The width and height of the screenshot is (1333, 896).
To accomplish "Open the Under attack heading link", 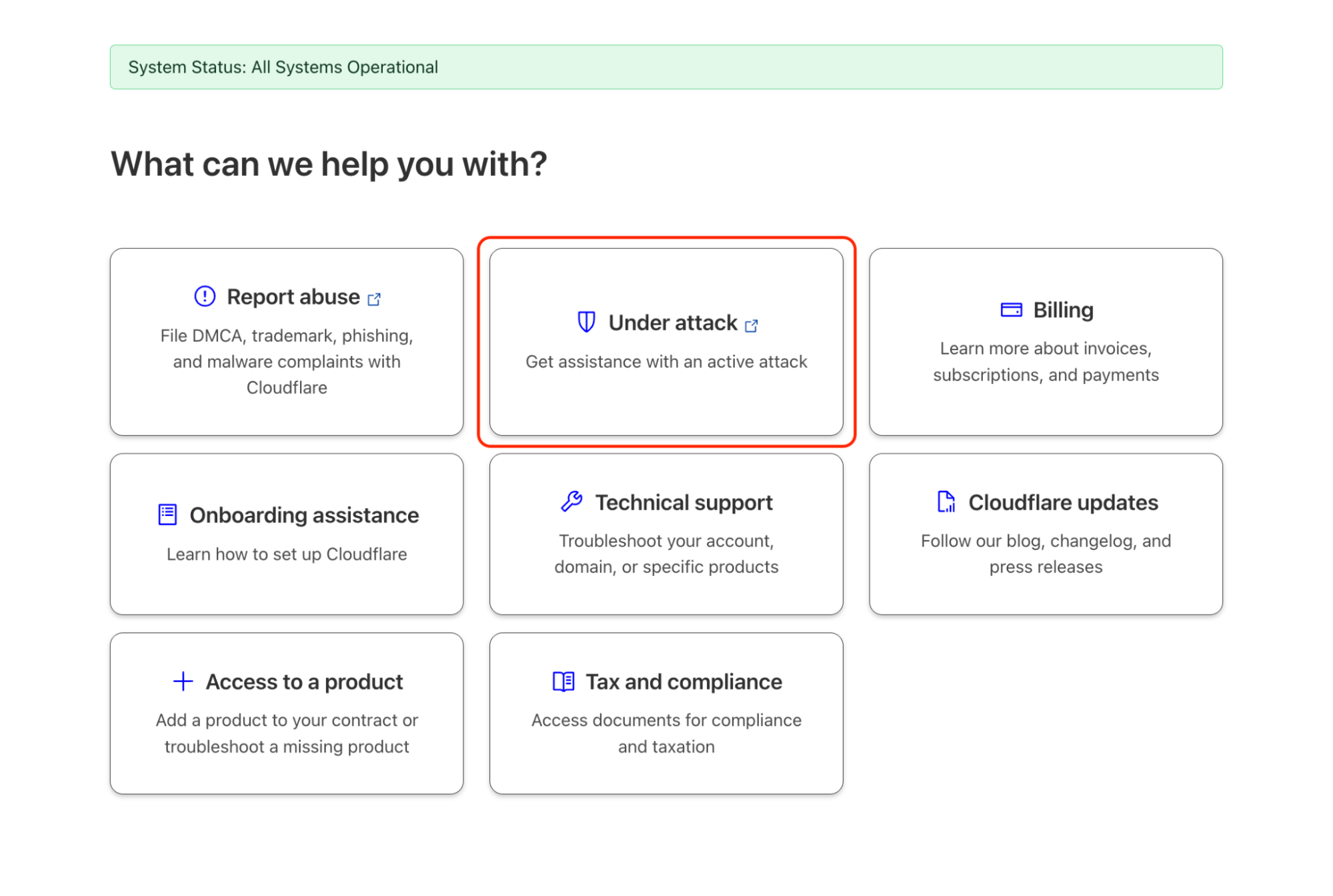I will [x=672, y=323].
